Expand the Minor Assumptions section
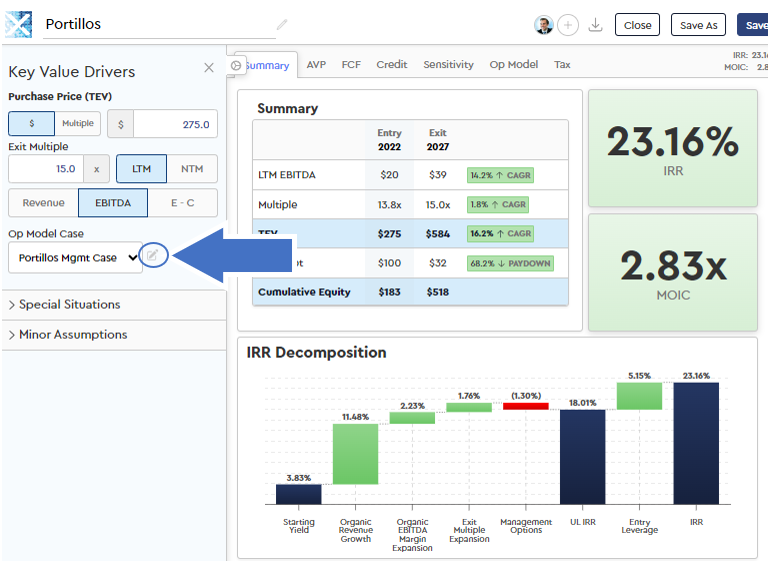 click(114, 335)
